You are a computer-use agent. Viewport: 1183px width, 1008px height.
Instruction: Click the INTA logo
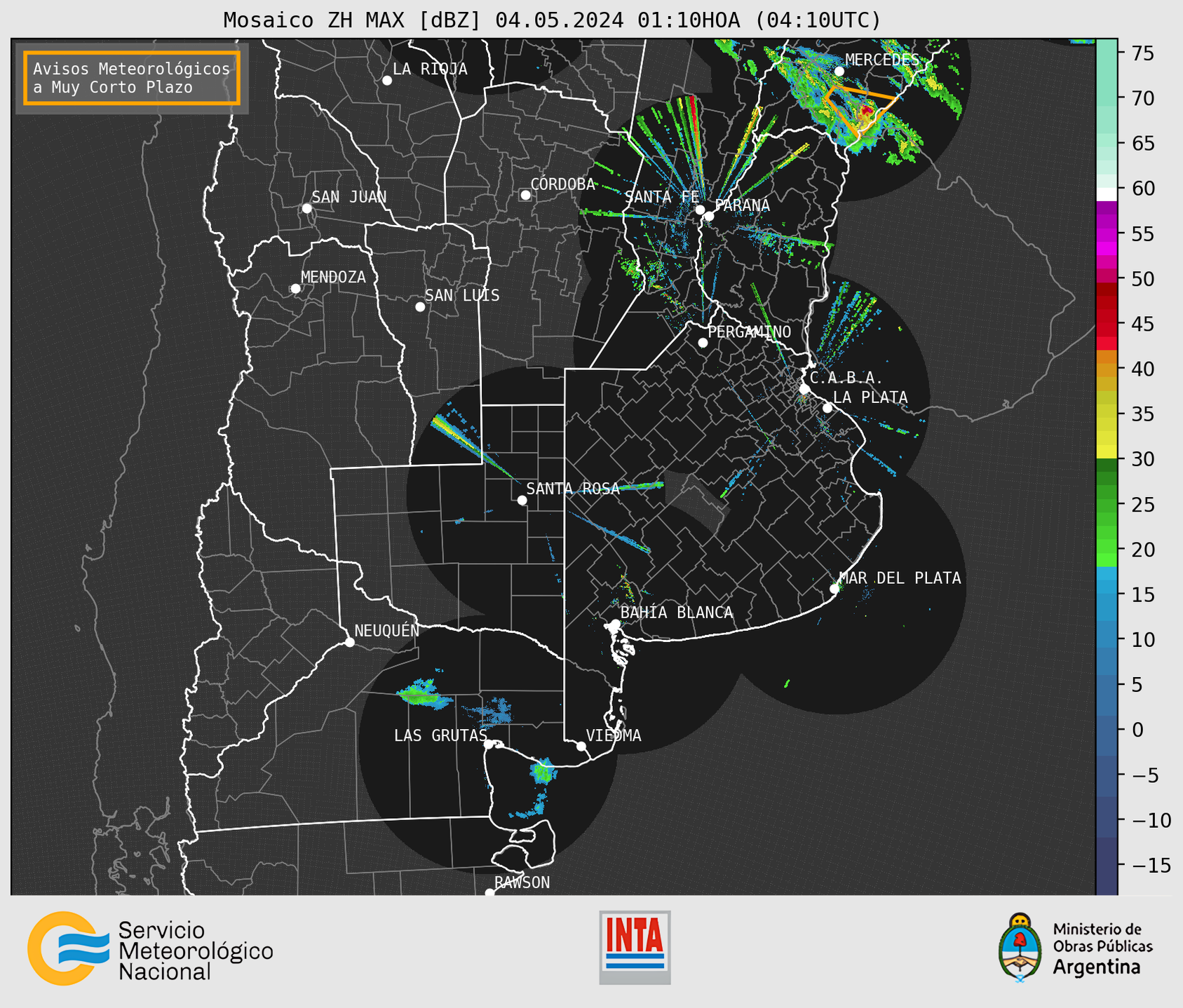pos(635,947)
